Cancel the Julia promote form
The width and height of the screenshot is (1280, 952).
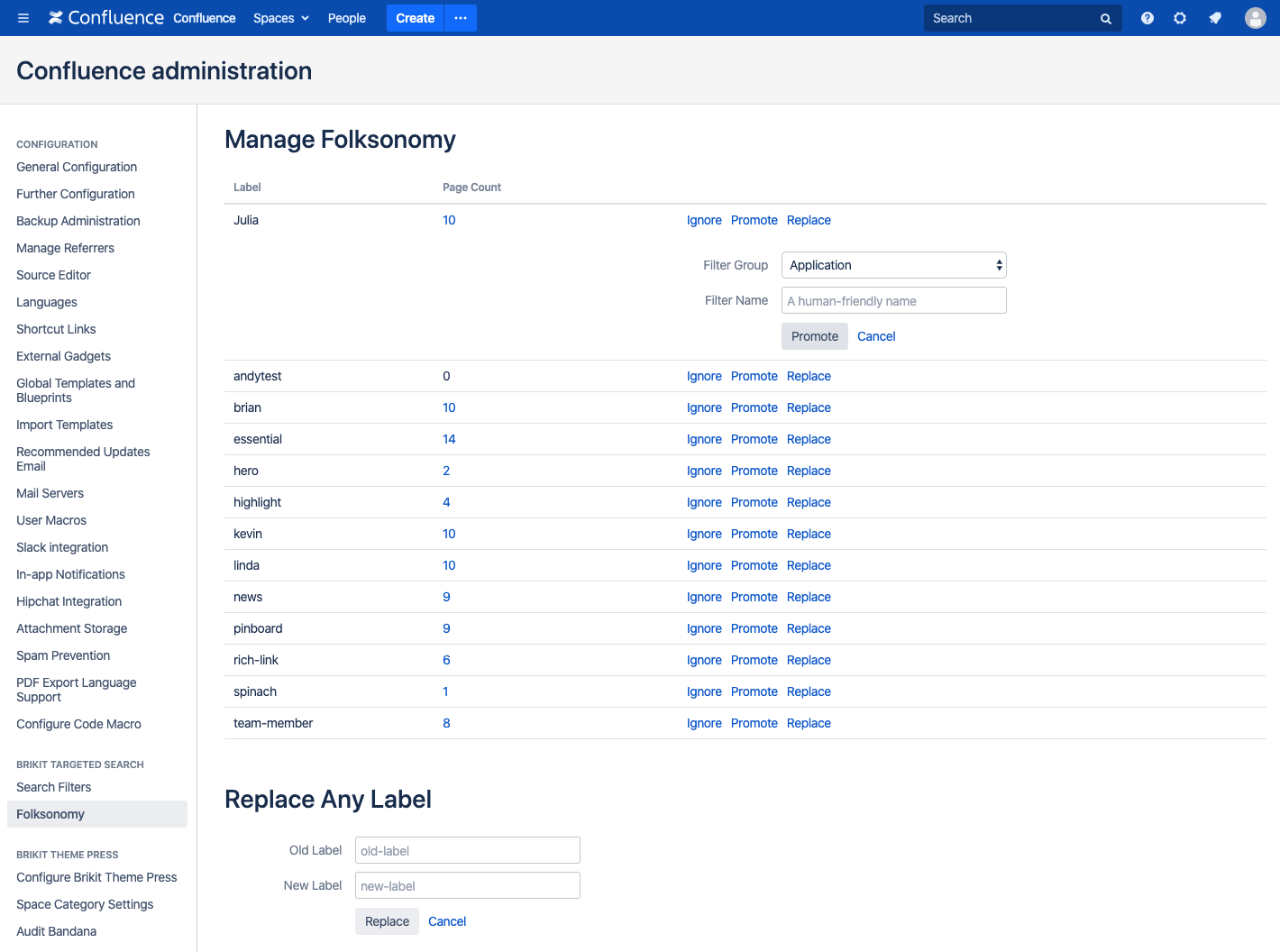click(x=876, y=336)
